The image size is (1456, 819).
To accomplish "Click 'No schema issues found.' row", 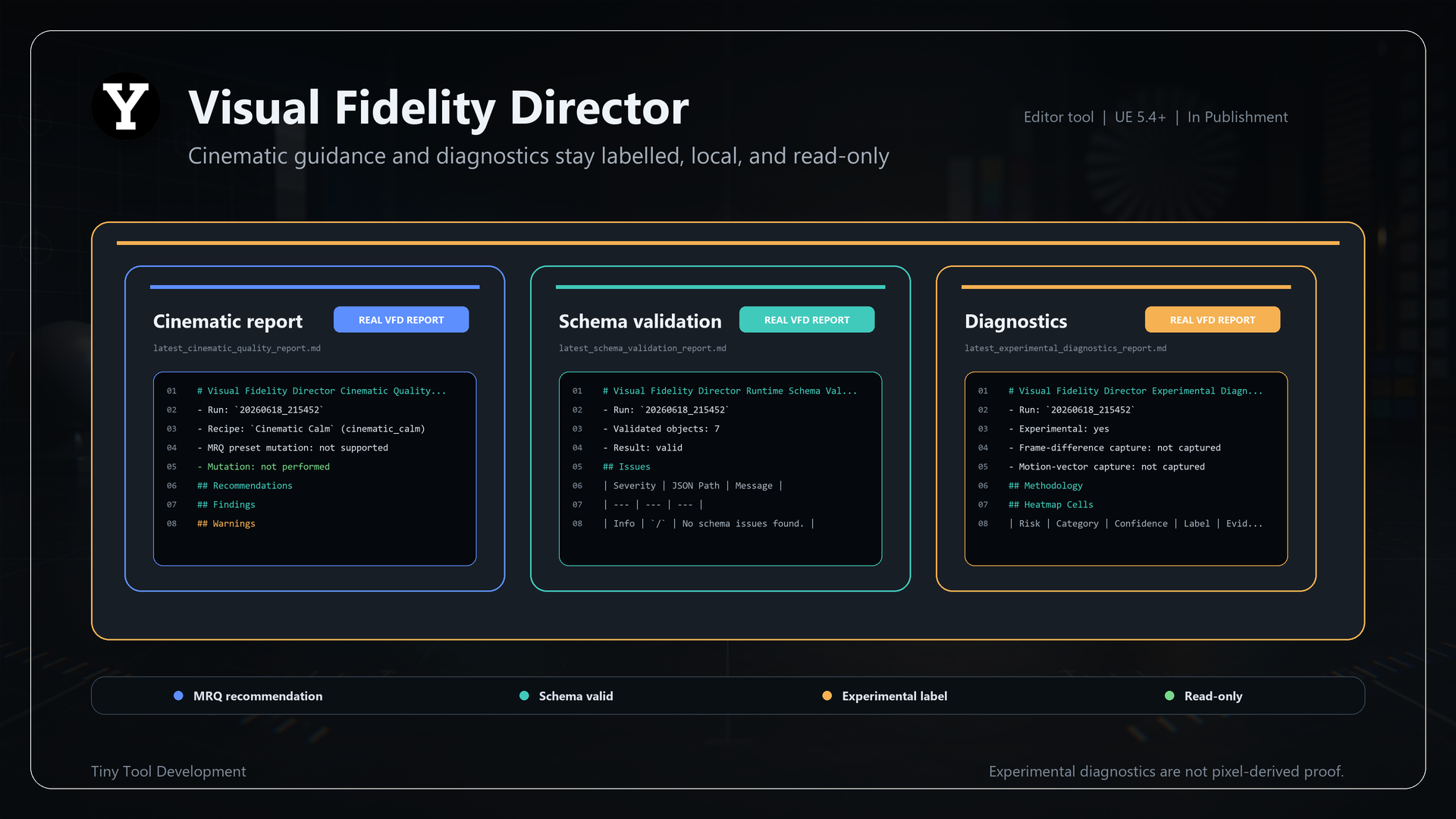I will pos(708,524).
